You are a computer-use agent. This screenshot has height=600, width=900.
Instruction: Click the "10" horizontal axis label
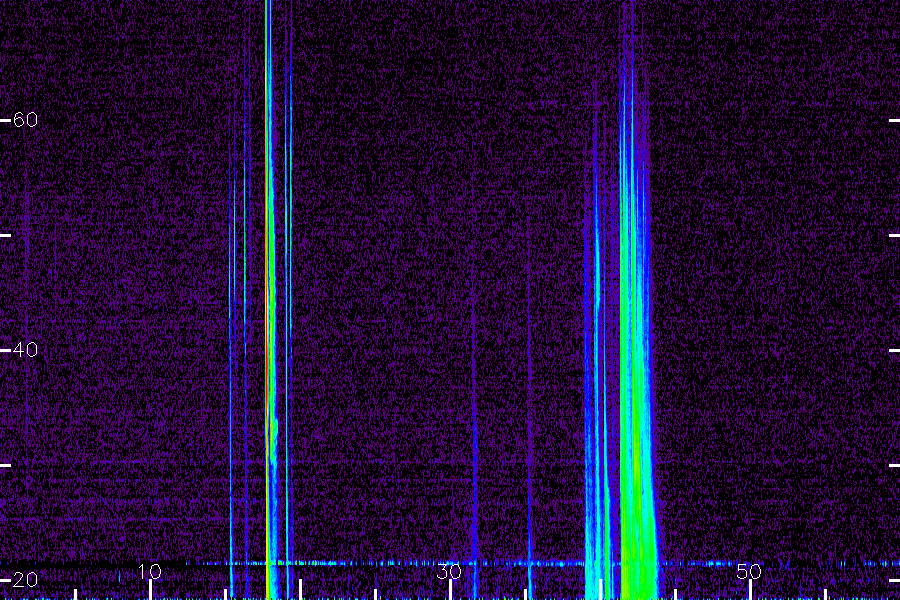(x=150, y=571)
